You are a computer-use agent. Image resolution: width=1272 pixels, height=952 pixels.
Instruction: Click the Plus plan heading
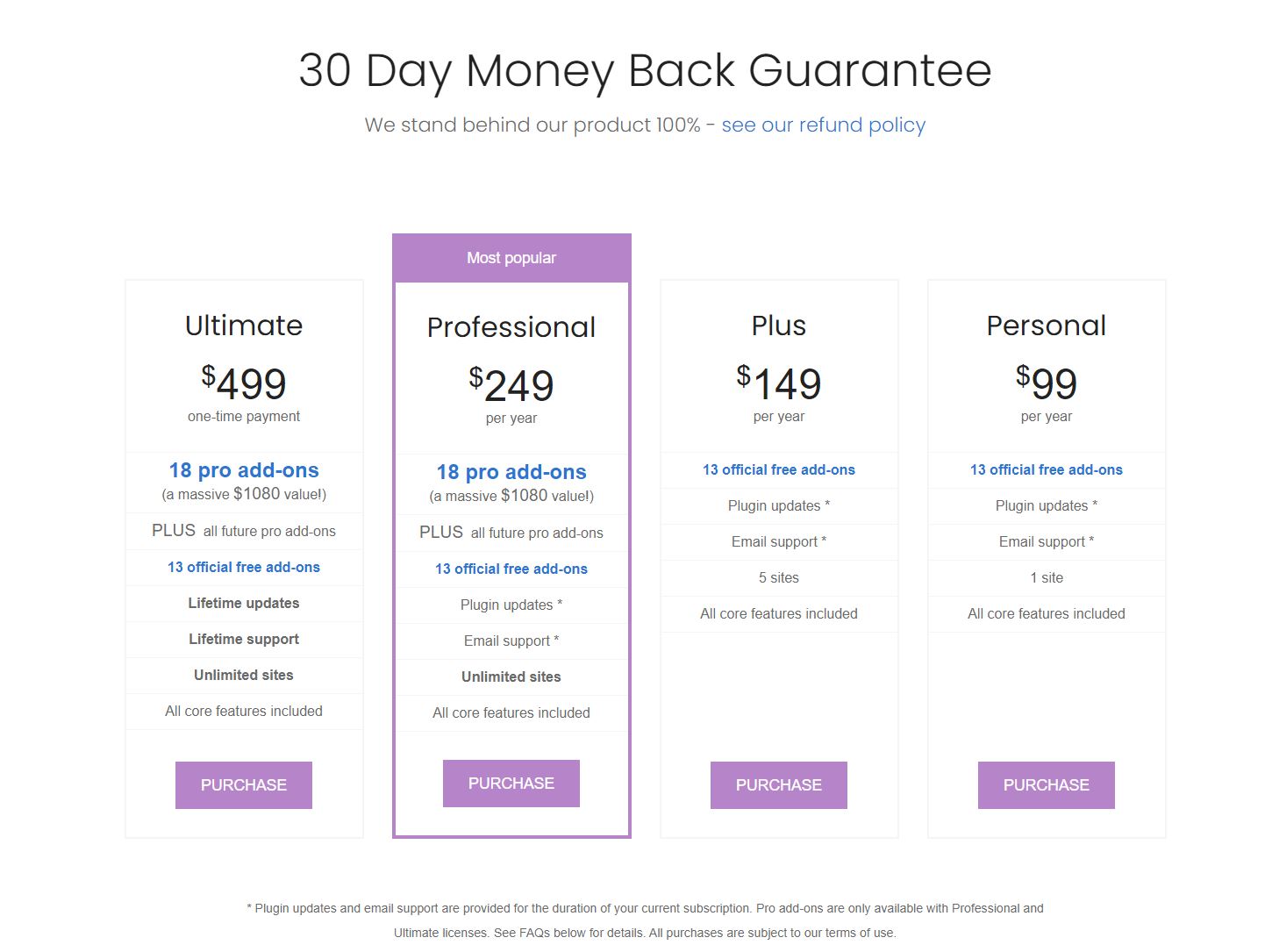click(x=778, y=326)
